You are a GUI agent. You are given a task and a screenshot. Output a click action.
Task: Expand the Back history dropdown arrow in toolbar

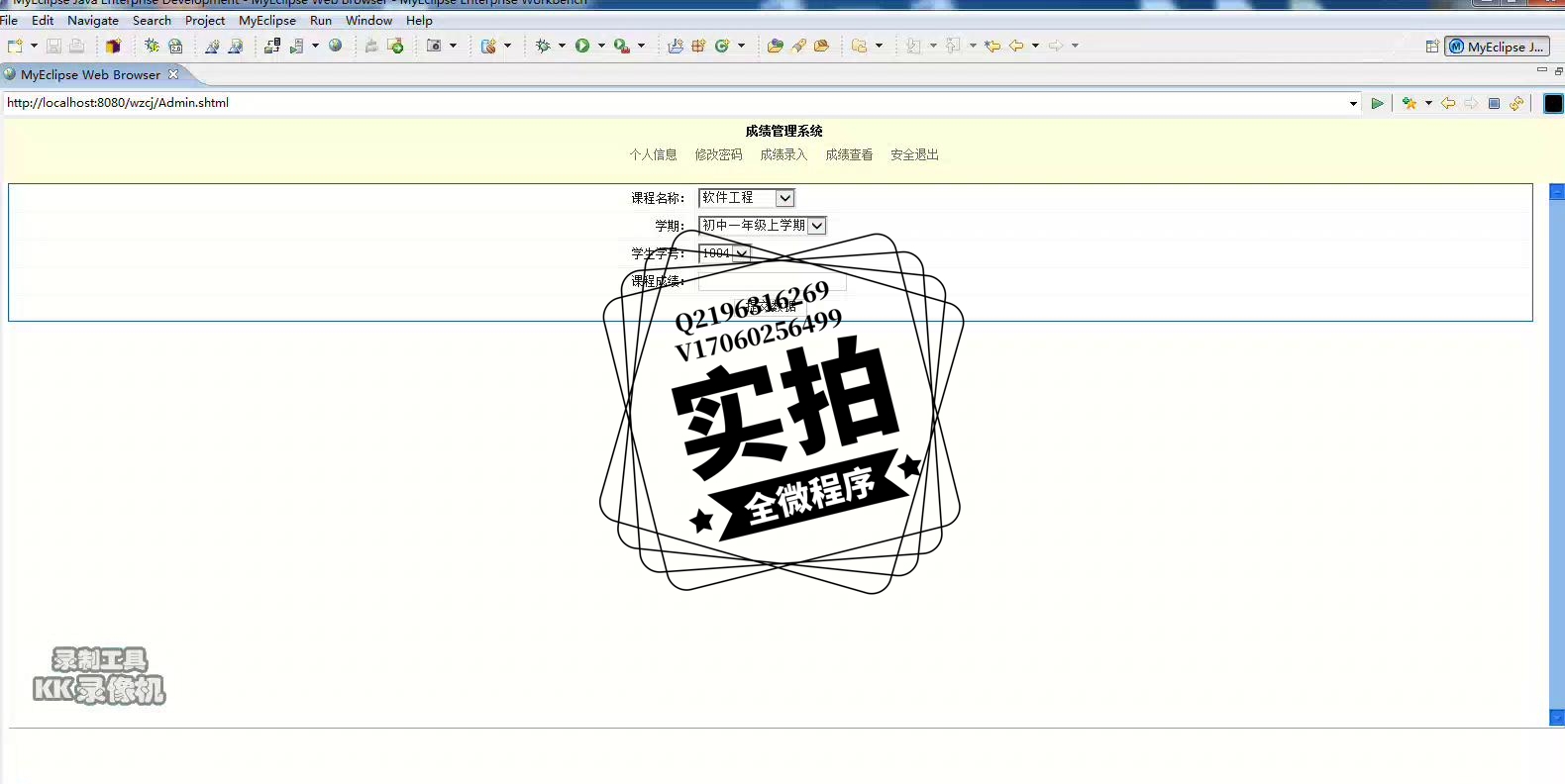pyautogui.click(x=1036, y=46)
